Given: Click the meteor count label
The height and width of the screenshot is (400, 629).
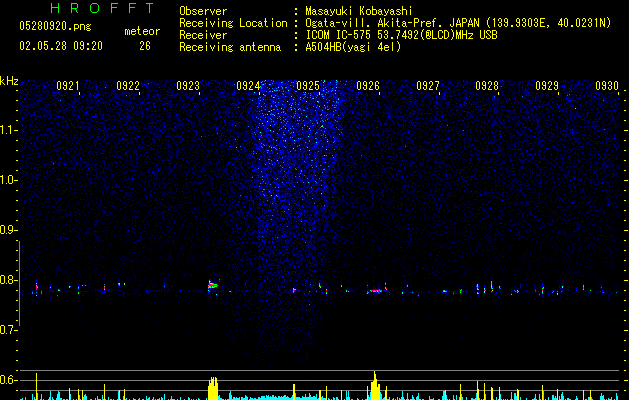Looking at the screenshot, I should tap(142, 31).
